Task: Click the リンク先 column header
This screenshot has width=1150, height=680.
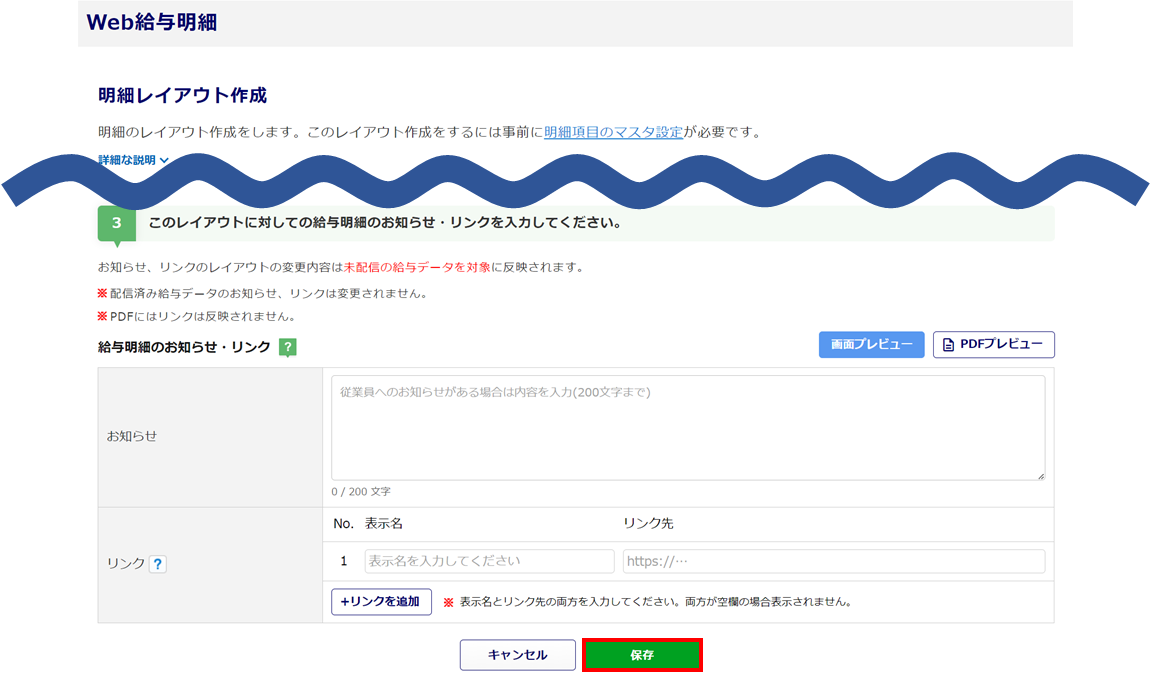Action: pyautogui.click(x=648, y=524)
